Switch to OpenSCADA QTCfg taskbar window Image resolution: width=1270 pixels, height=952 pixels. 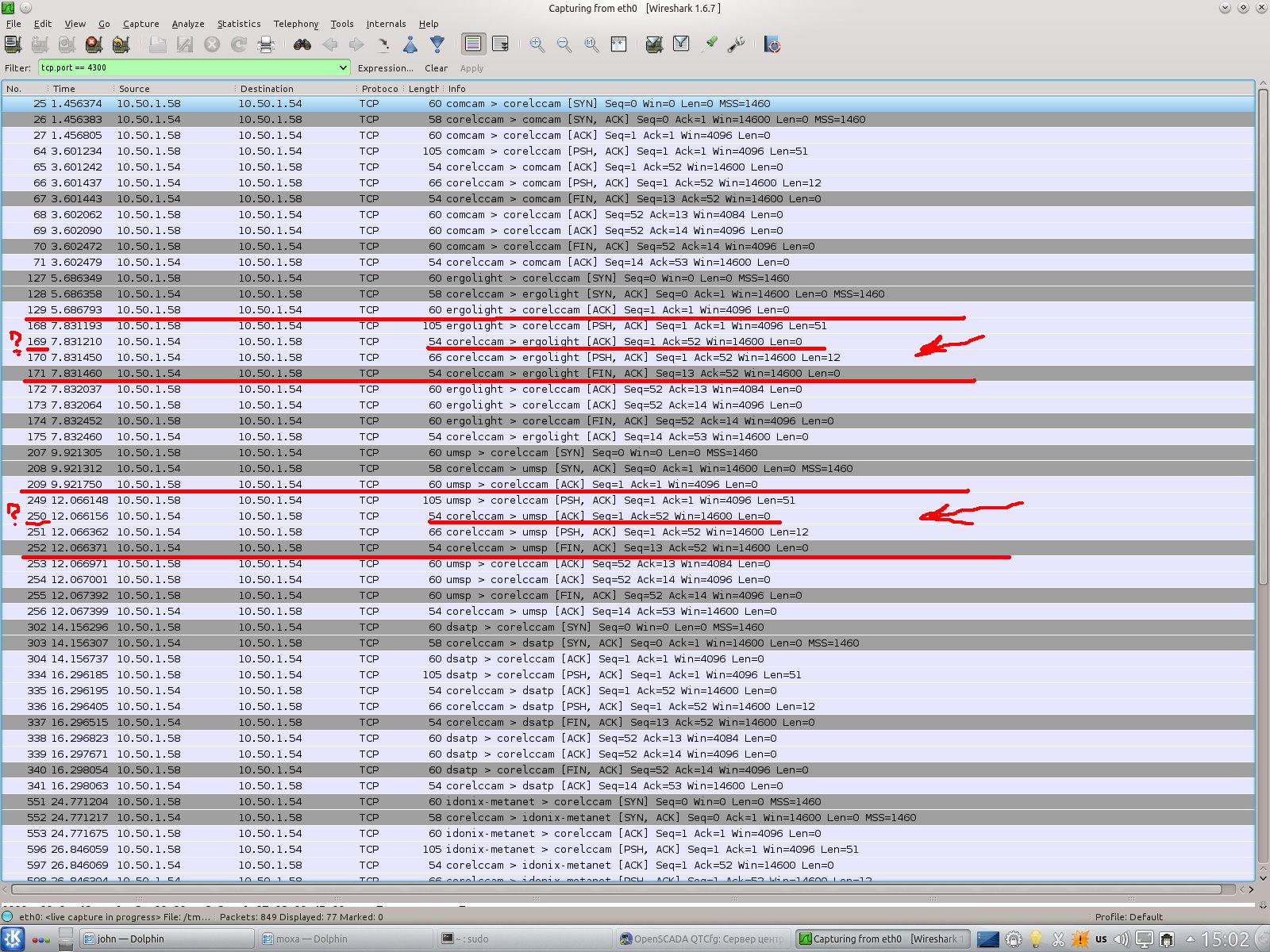point(702,939)
